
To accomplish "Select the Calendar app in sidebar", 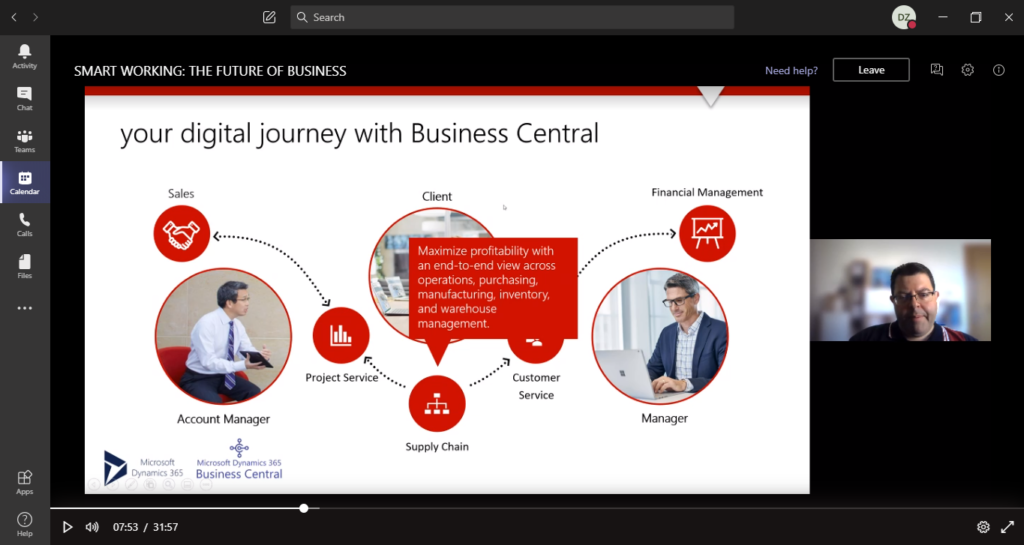I will 24,183.
